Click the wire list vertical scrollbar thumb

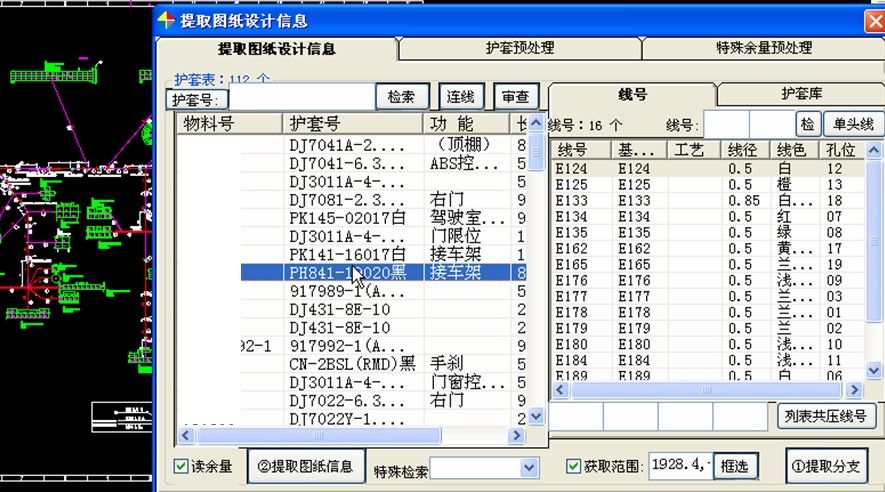point(874,241)
